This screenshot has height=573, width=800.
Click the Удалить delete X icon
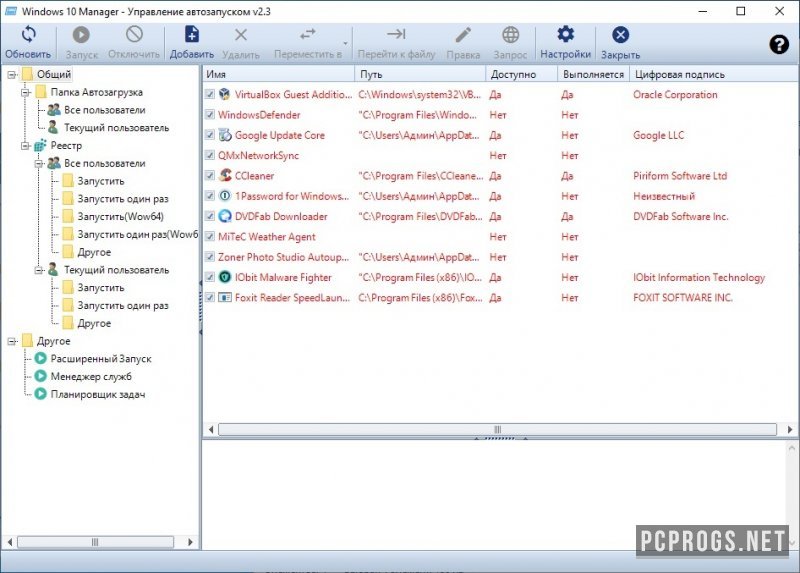241,35
